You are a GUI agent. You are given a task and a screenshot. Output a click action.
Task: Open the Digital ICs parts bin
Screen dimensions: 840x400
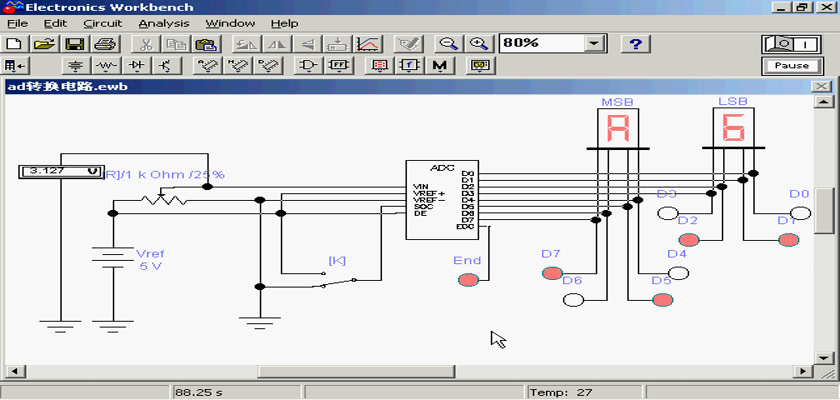point(268,65)
